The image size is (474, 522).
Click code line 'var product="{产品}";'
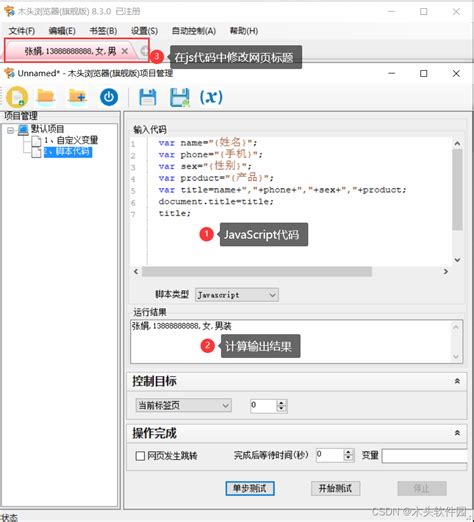click(x=216, y=178)
